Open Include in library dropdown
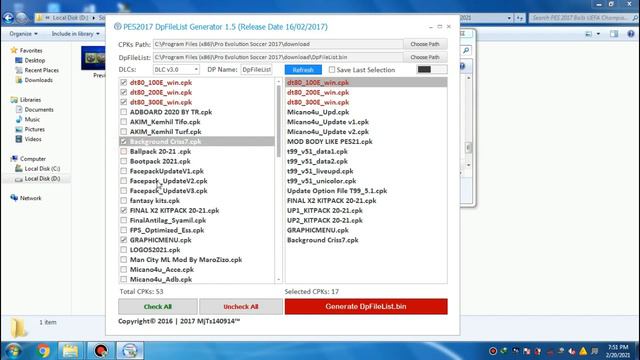Viewport: 640px width, 360px height. (76, 34)
